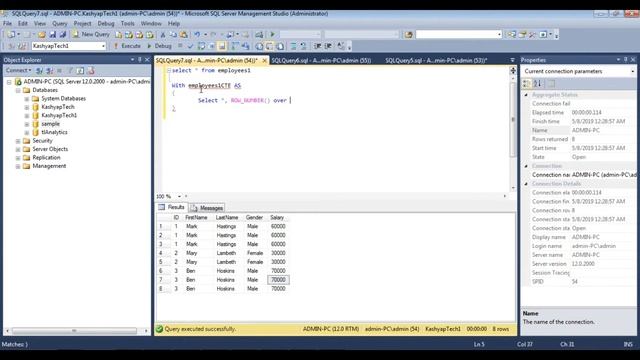Screen dimensions: 640x360
Task: Open the Query menu
Action: point(60,24)
